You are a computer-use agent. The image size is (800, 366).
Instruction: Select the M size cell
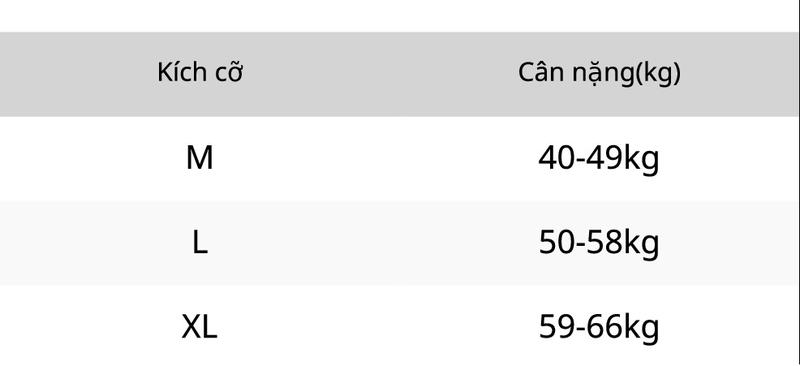point(199,158)
